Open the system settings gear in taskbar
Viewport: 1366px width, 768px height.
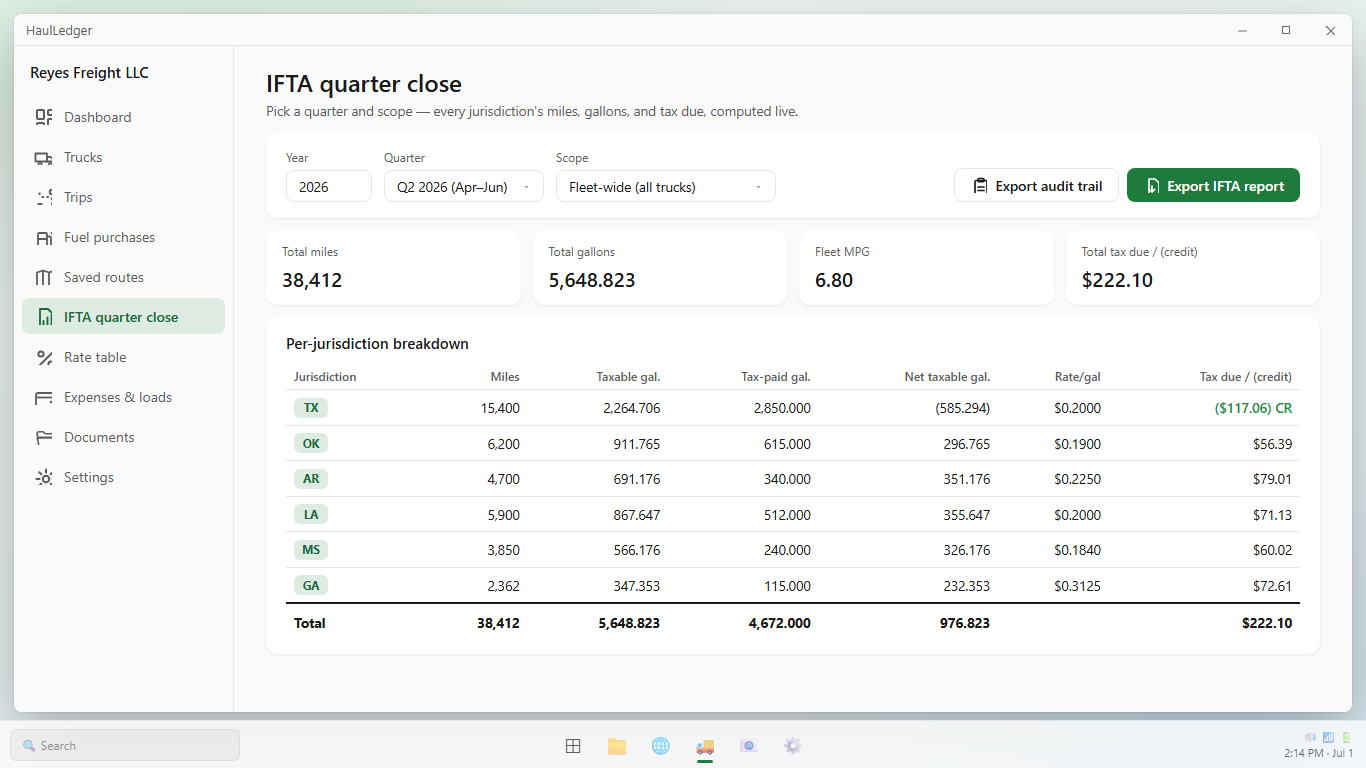tap(793, 745)
